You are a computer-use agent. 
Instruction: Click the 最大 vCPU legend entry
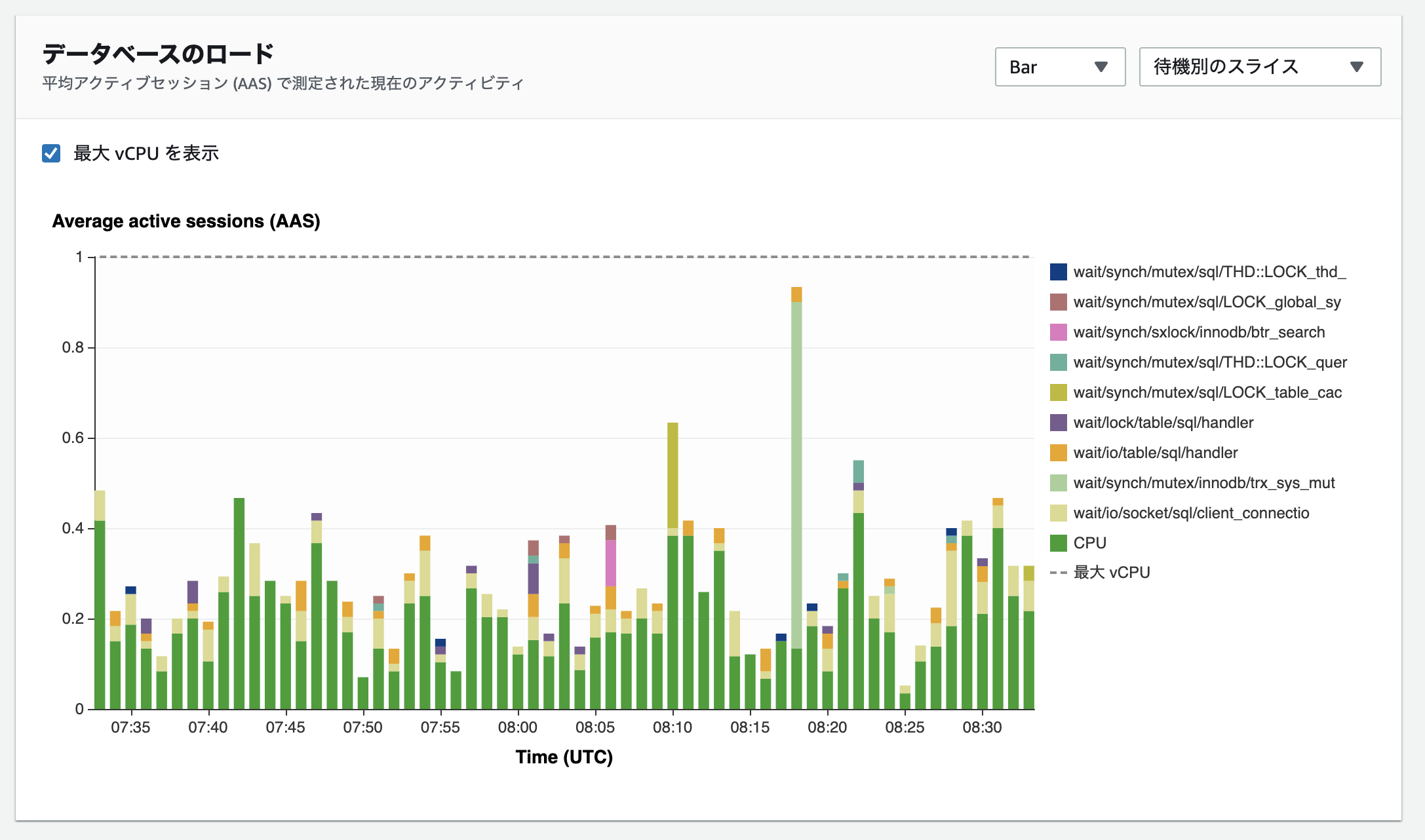(x=1111, y=573)
